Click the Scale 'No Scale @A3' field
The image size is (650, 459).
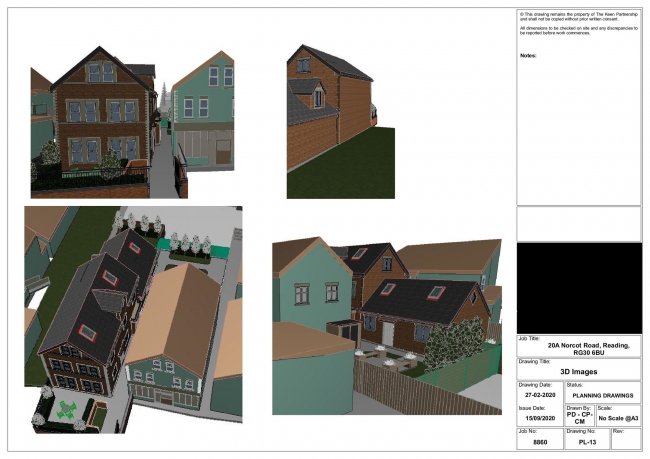pos(618,418)
